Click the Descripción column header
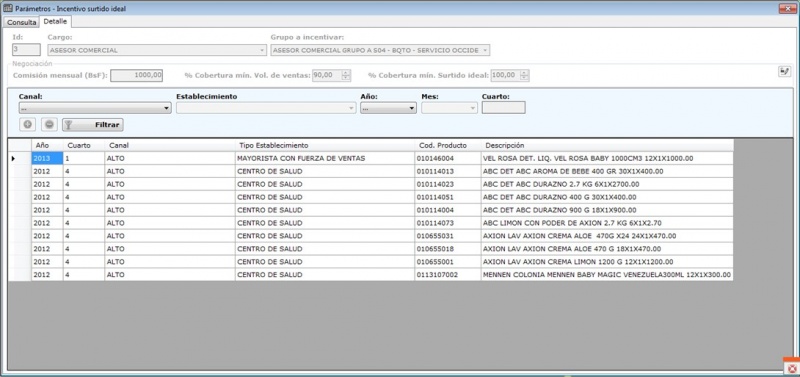This screenshot has height=377, width=800. coord(607,145)
